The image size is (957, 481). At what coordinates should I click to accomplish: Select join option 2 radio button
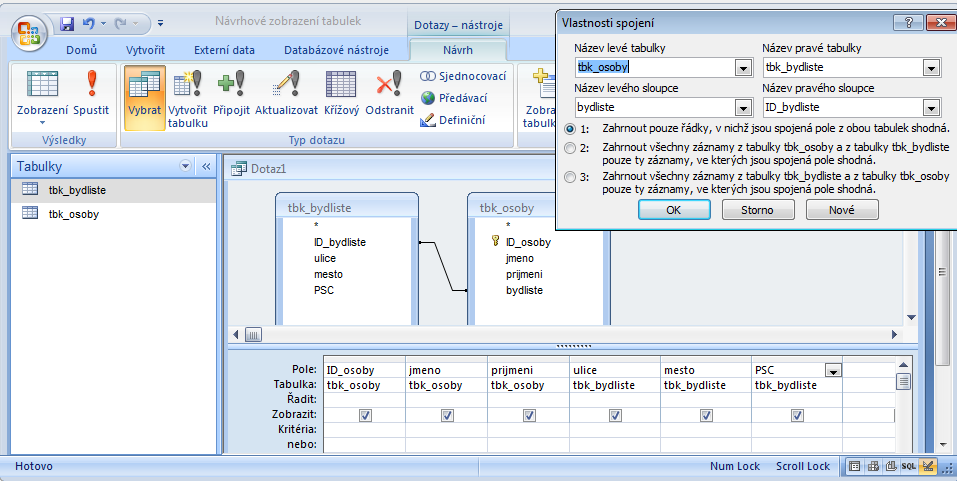point(570,148)
